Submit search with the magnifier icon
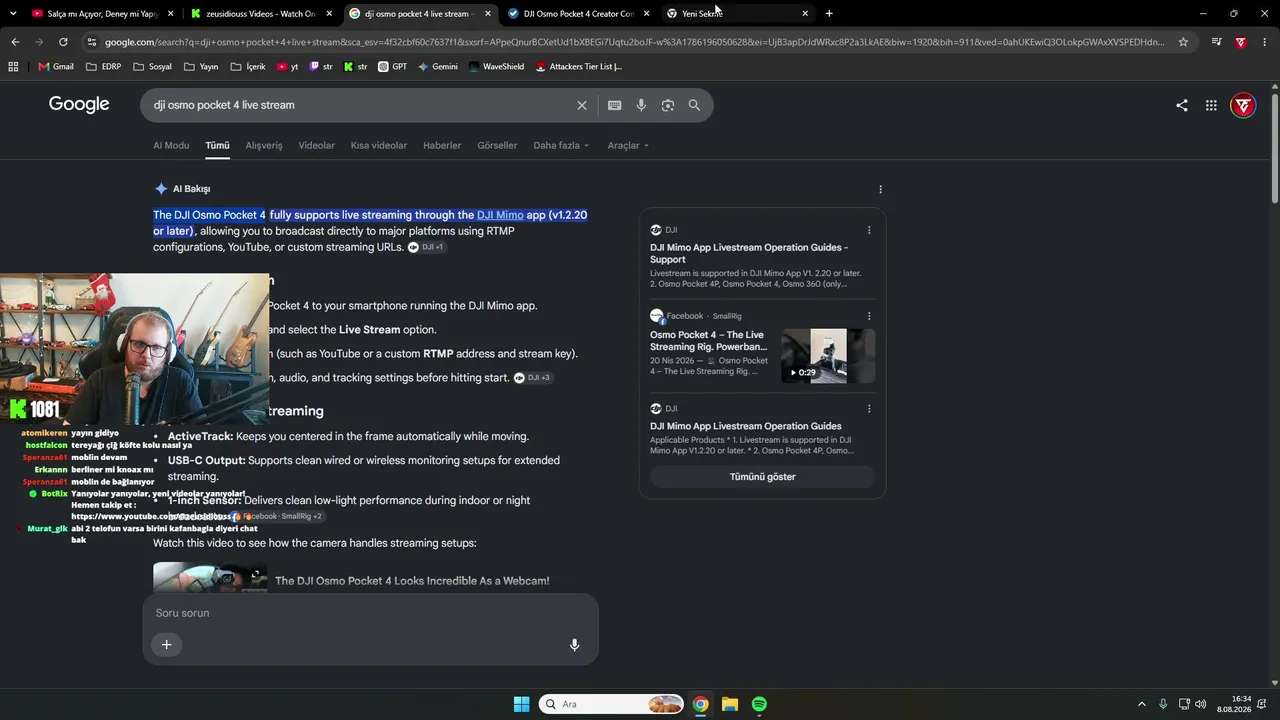This screenshot has height=720, width=1280. [x=694, y=105]
